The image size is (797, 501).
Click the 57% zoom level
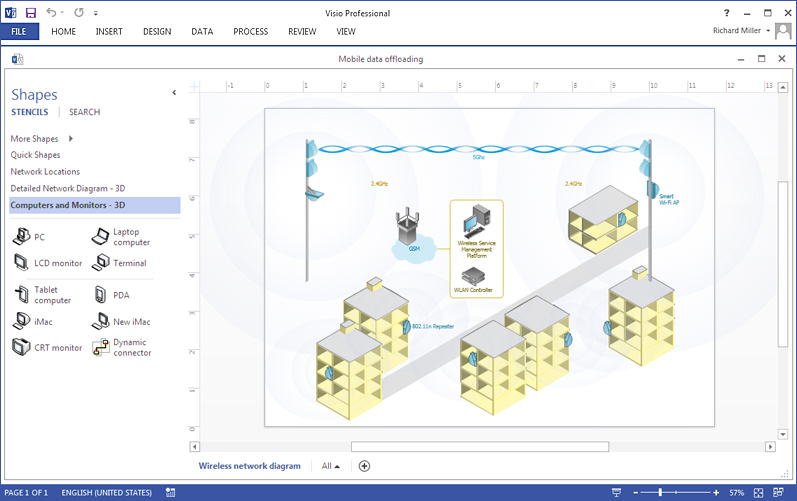tap(737, 492)
